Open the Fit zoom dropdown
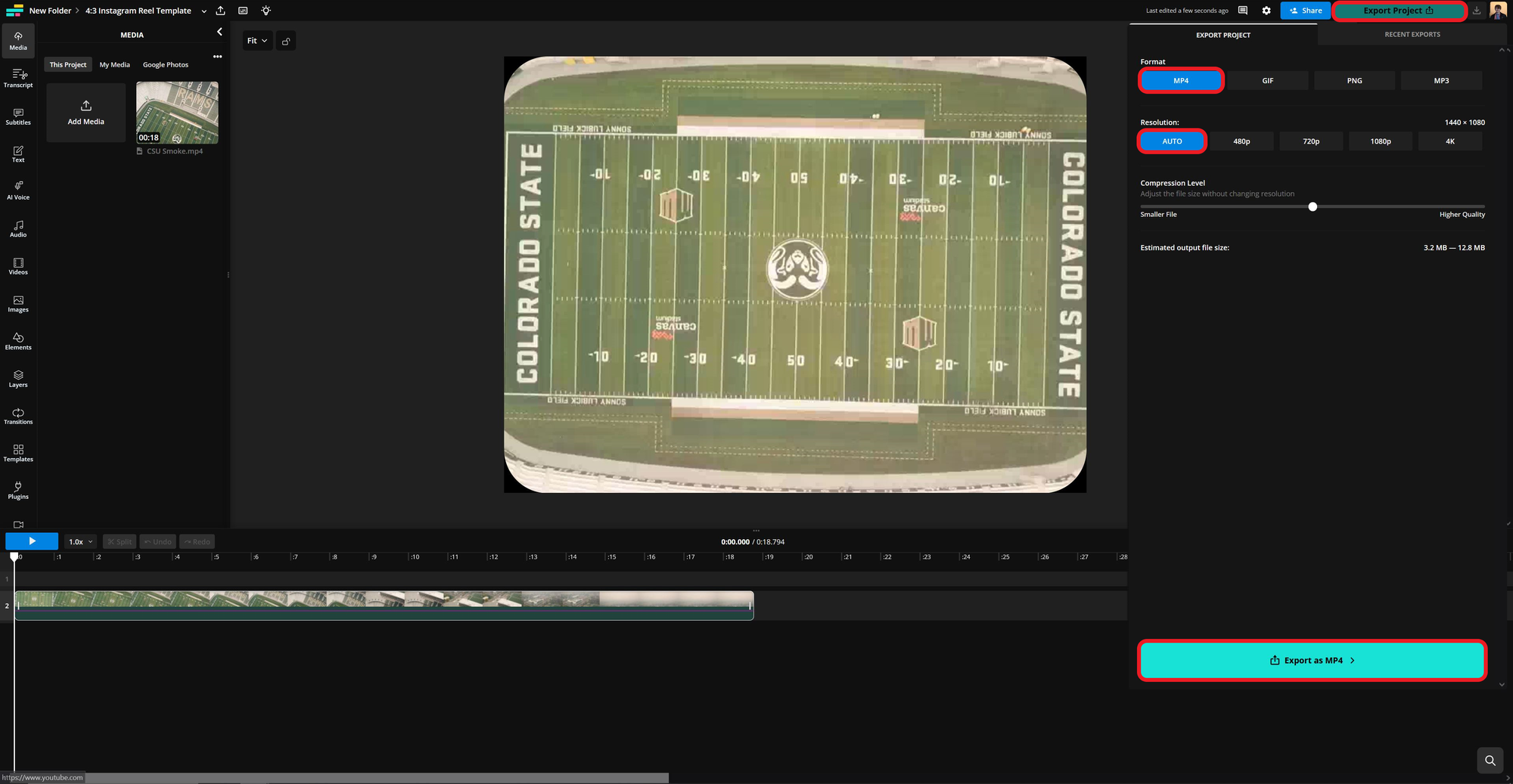This screenshot has width=1513, height=784. pyautogui.click(x=257, y=41)
